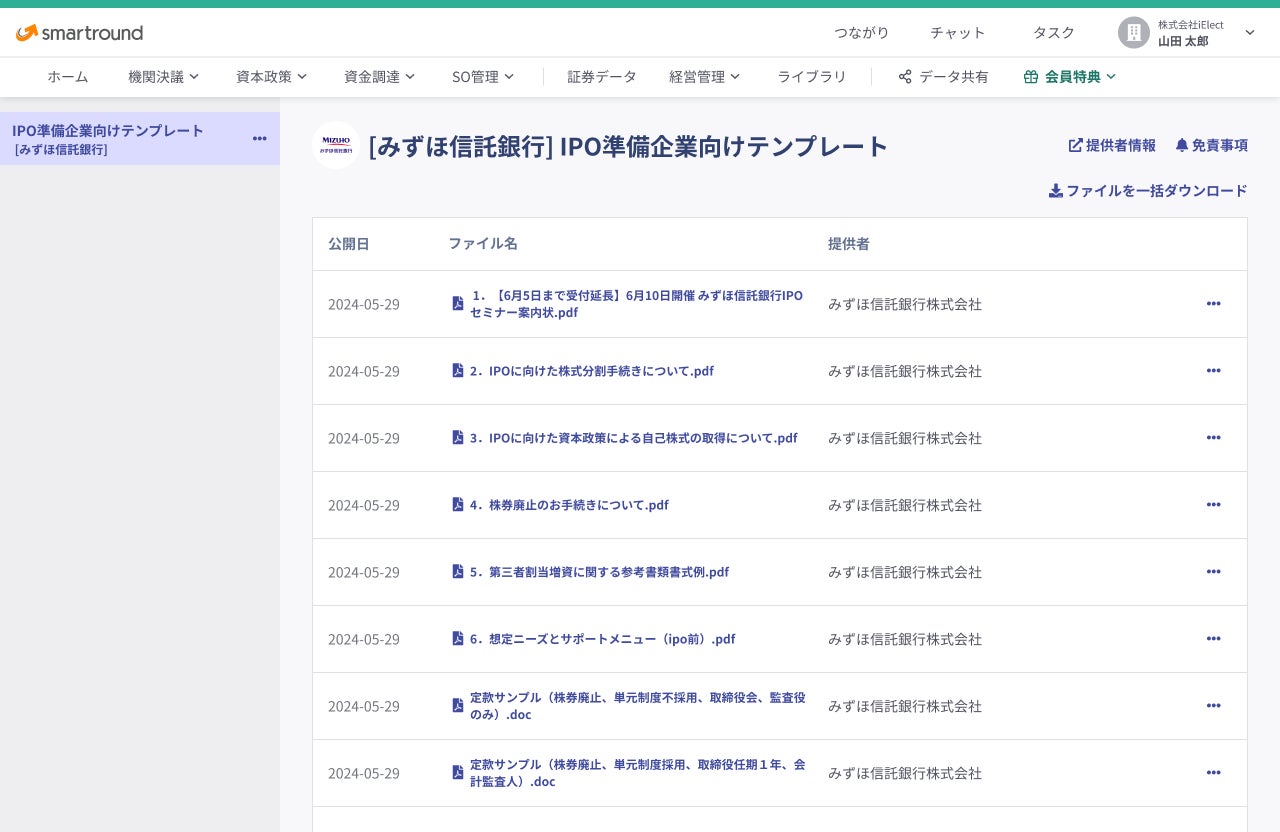Click the データ共有 share icon

coord(905,77)
